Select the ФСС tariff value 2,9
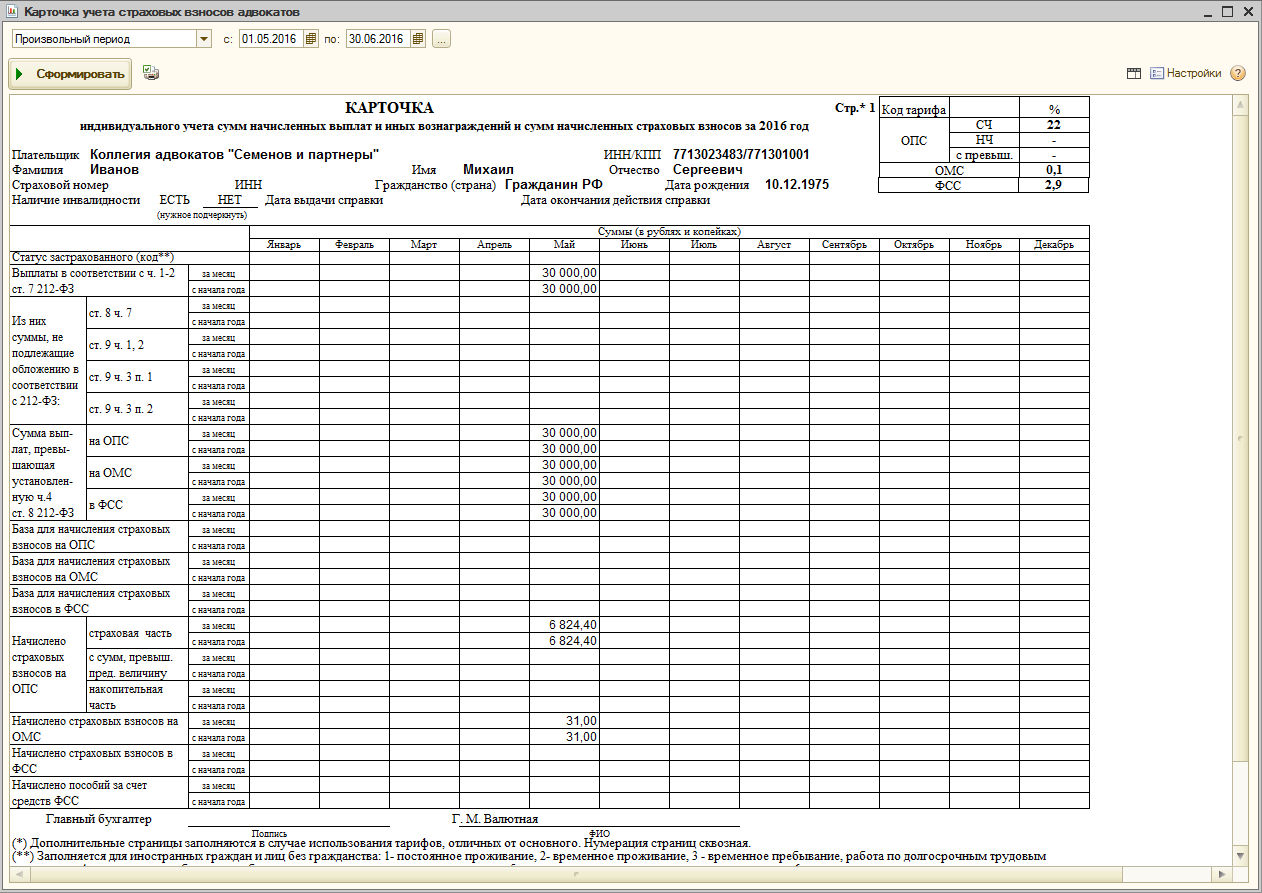 point(1053,185)
